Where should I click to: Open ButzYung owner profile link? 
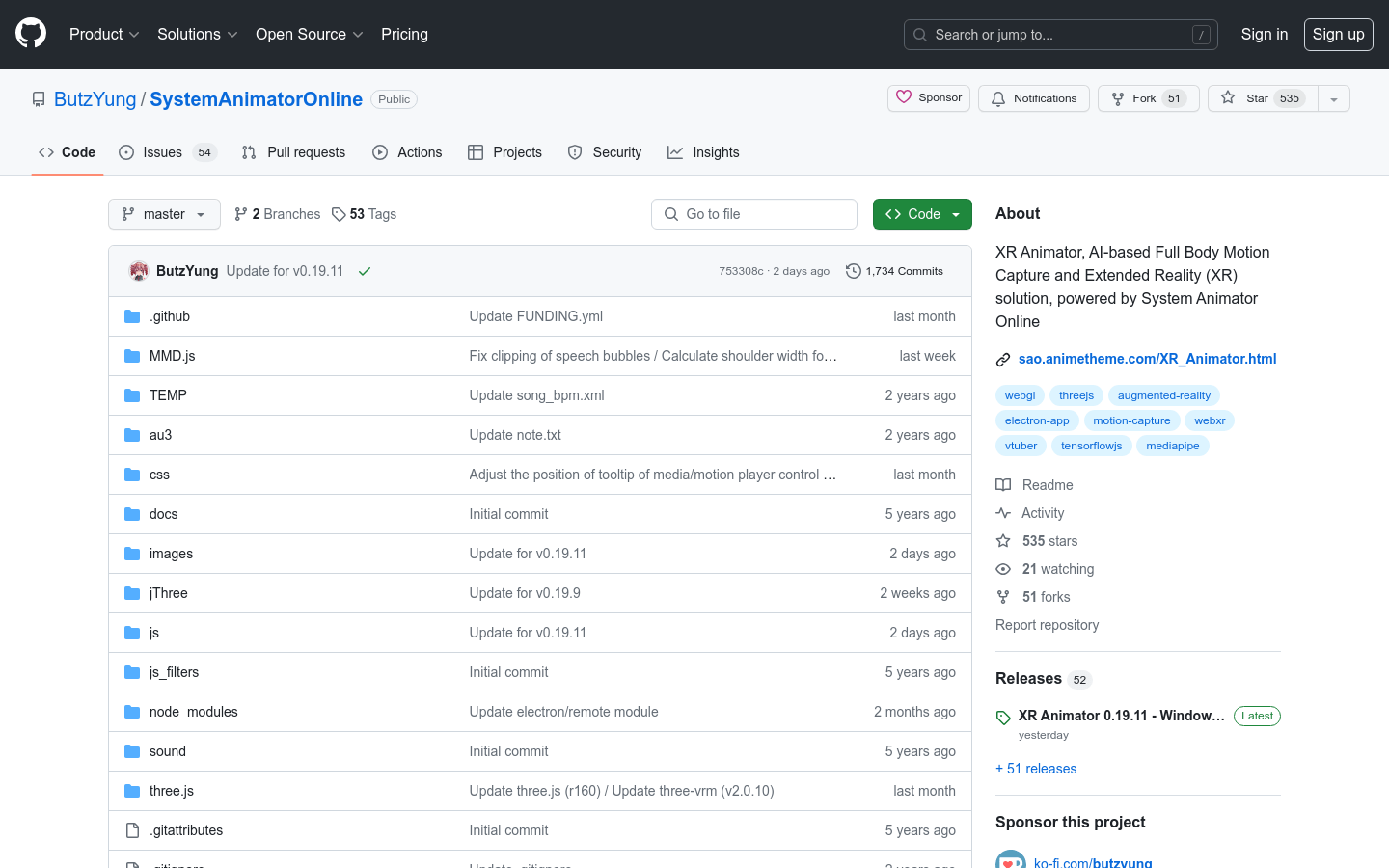(95, 99)
